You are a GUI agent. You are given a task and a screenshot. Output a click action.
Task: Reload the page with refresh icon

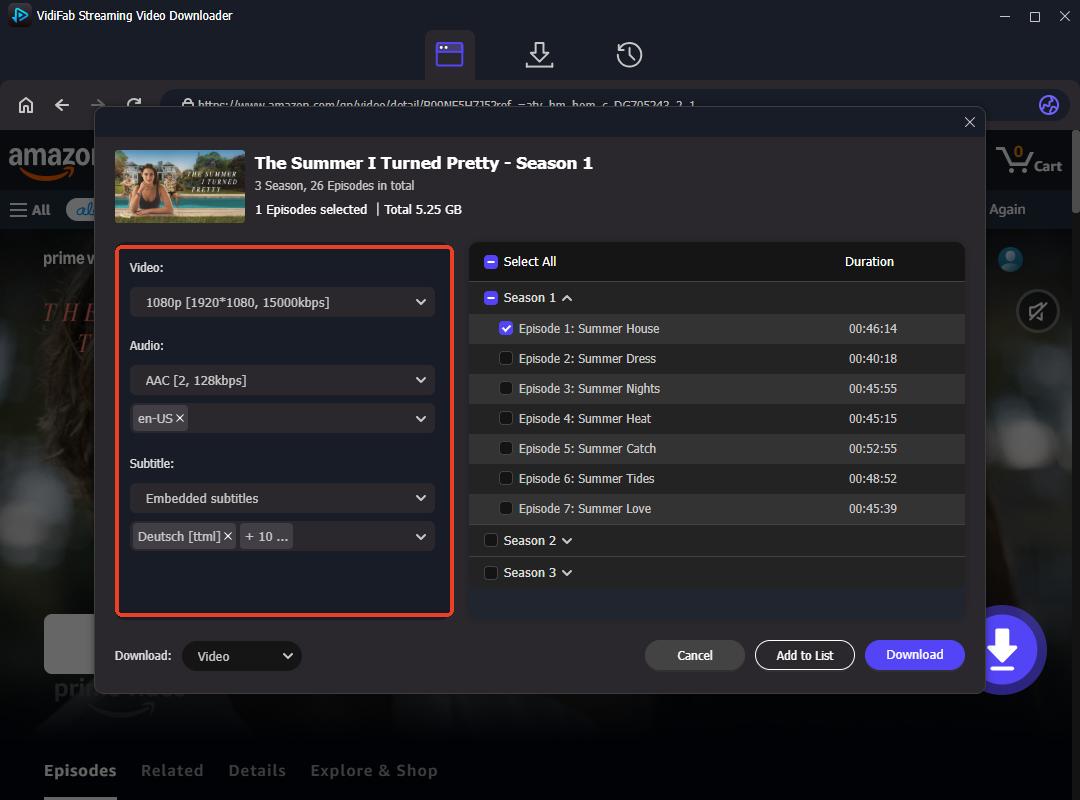tap(134, 103)
